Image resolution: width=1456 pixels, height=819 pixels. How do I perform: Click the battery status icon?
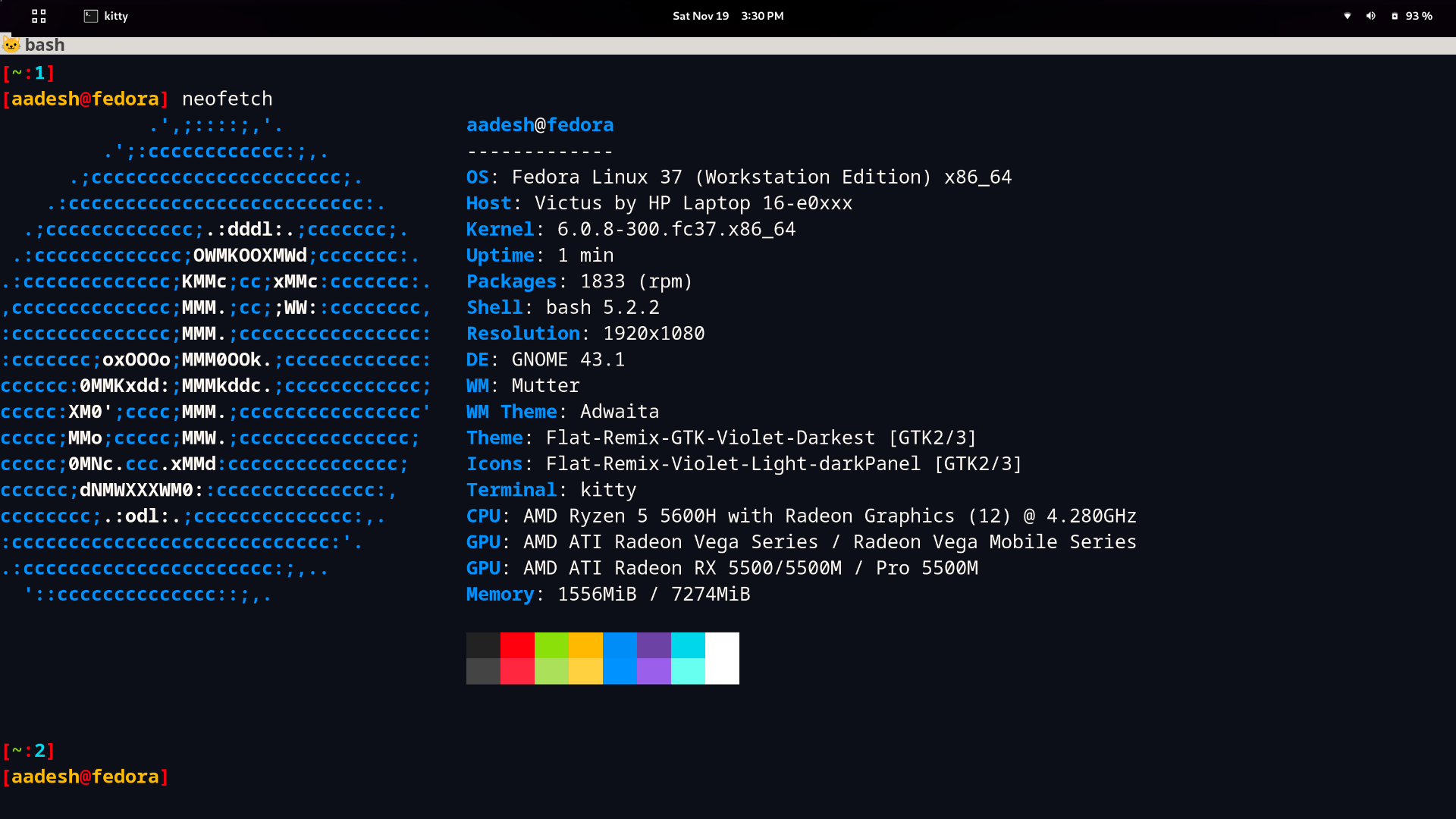(1395, 16)
